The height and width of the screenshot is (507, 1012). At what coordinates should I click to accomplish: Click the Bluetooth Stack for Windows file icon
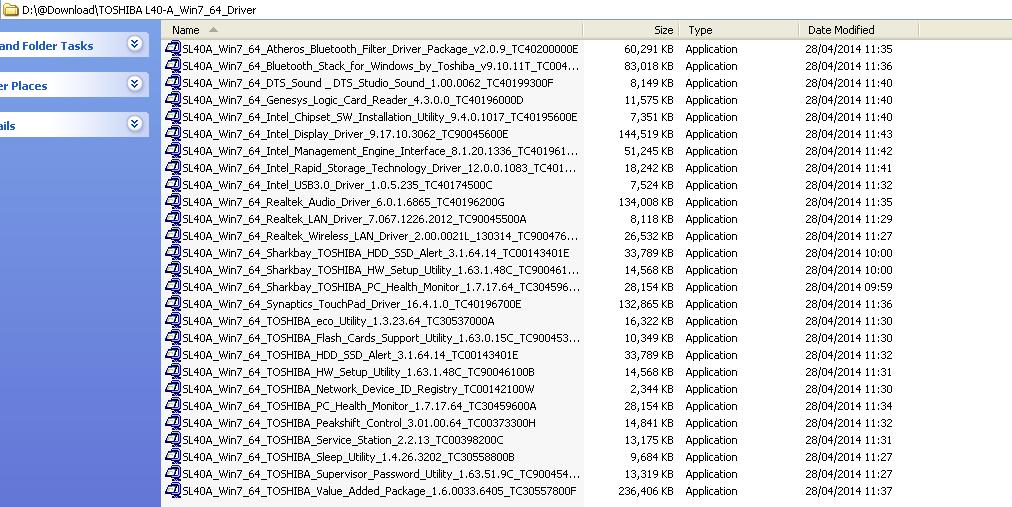(x=173, y=66)
